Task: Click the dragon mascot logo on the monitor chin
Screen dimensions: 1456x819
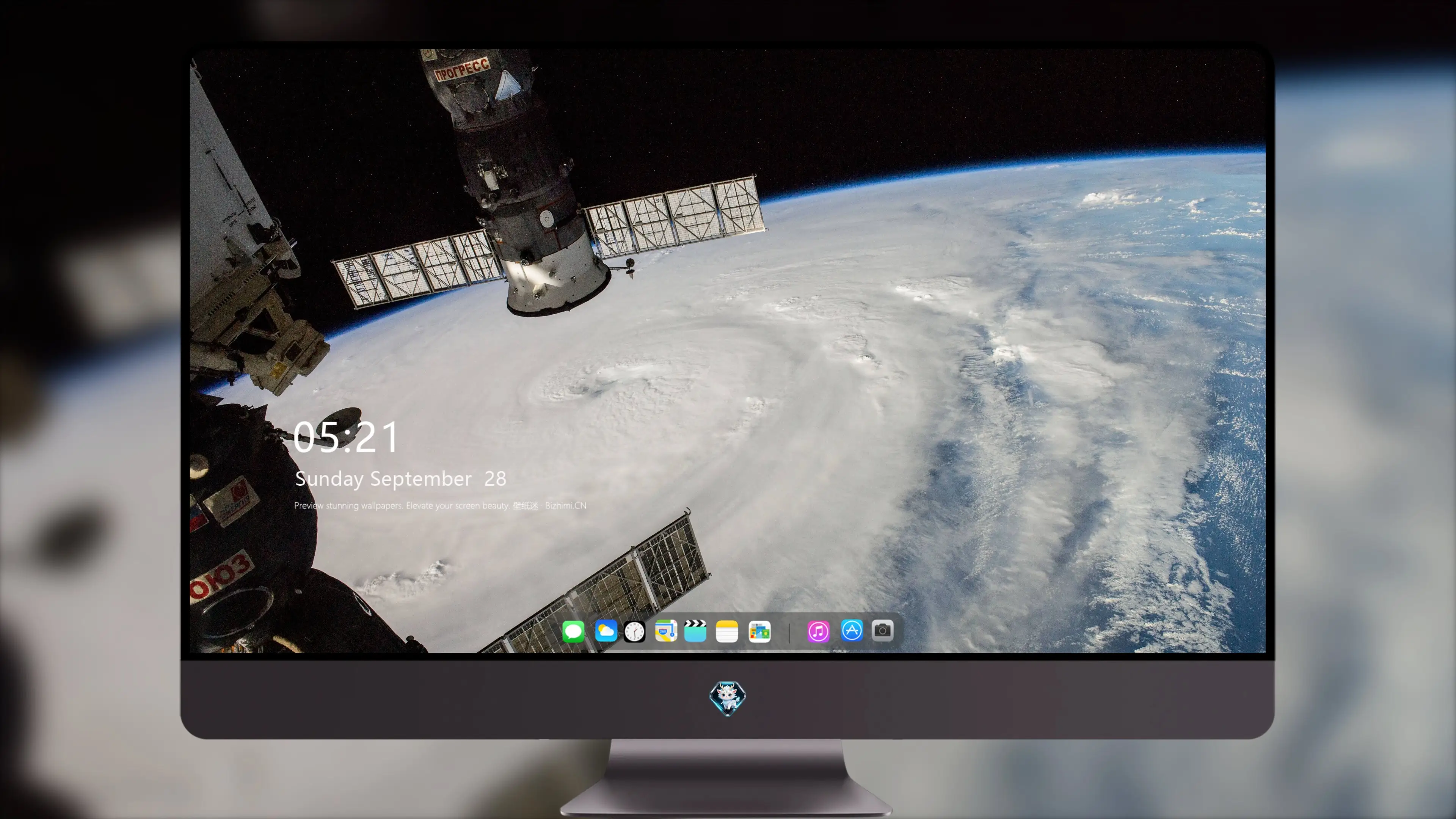Action: (728, 698)
